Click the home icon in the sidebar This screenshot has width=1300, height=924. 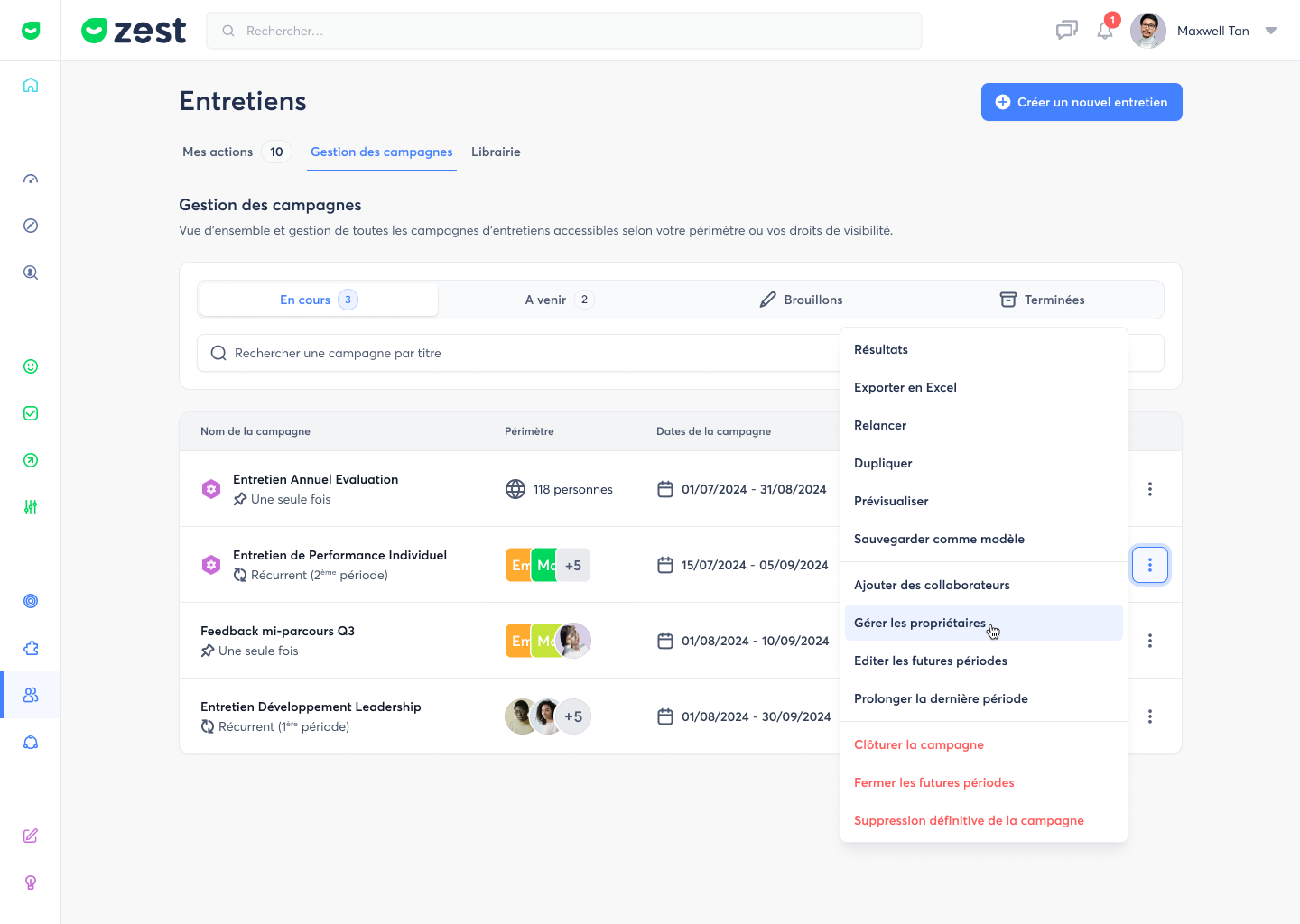31,85
